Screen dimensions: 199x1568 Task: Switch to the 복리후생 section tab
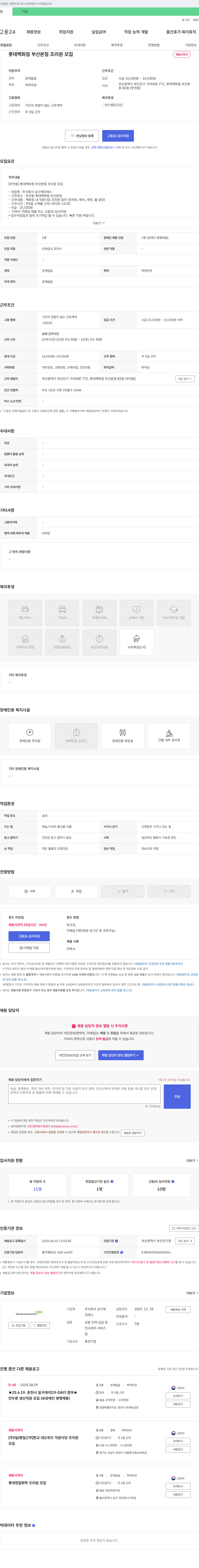[117, 45]
